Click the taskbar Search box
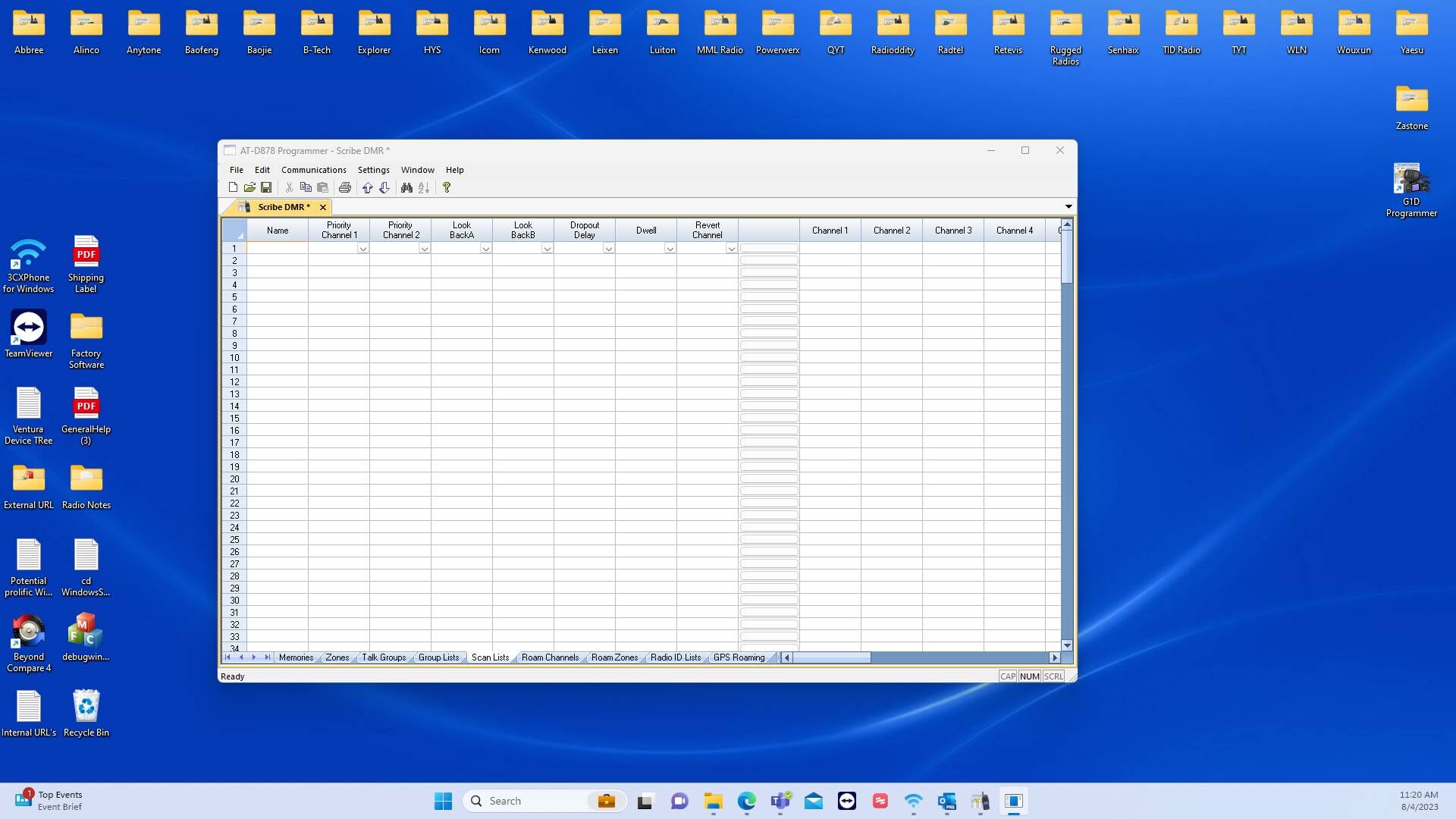 click(x=544, y=801)
